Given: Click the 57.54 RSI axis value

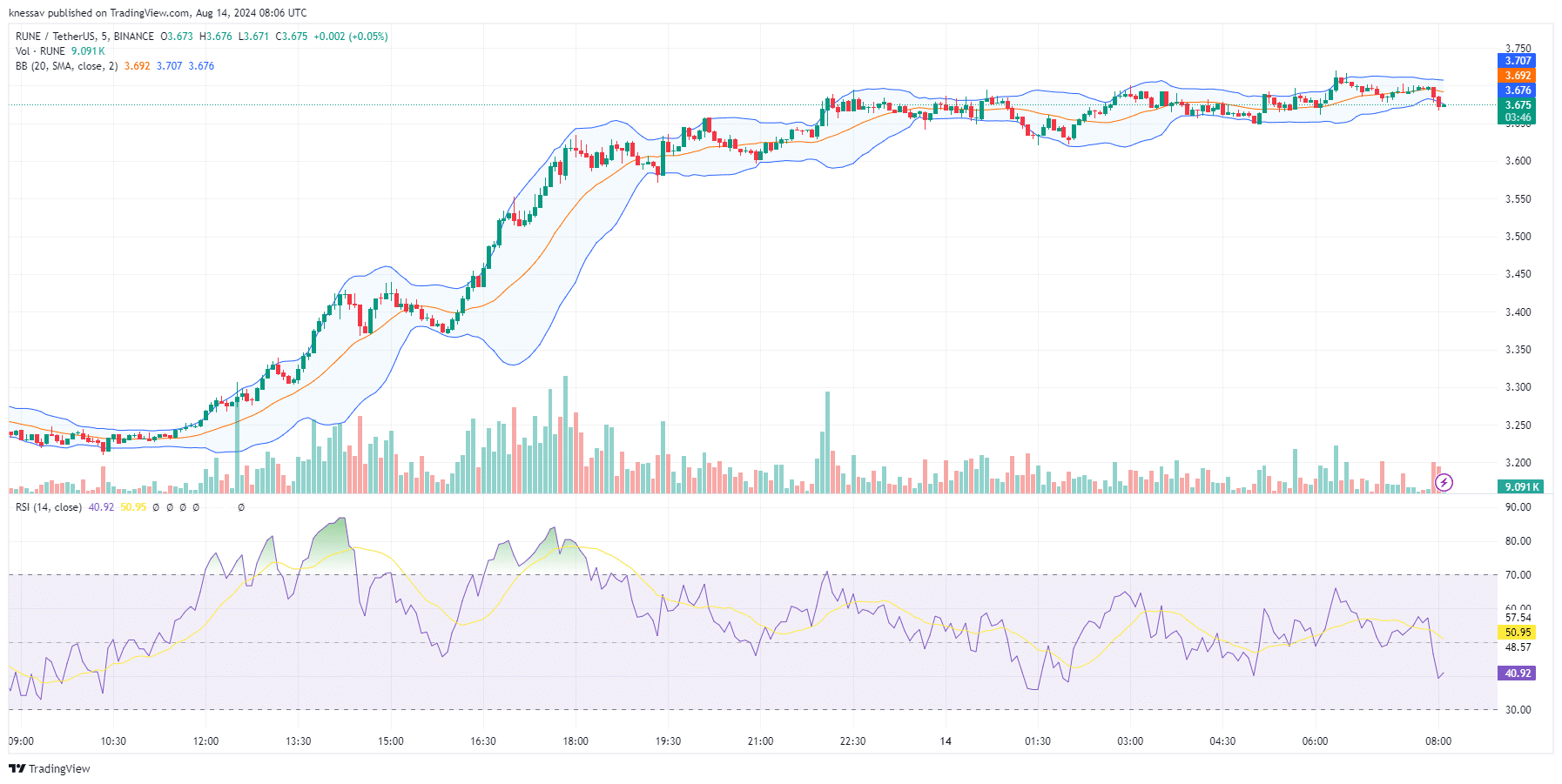Looking at the screenshot, I should coord(1518,618).
